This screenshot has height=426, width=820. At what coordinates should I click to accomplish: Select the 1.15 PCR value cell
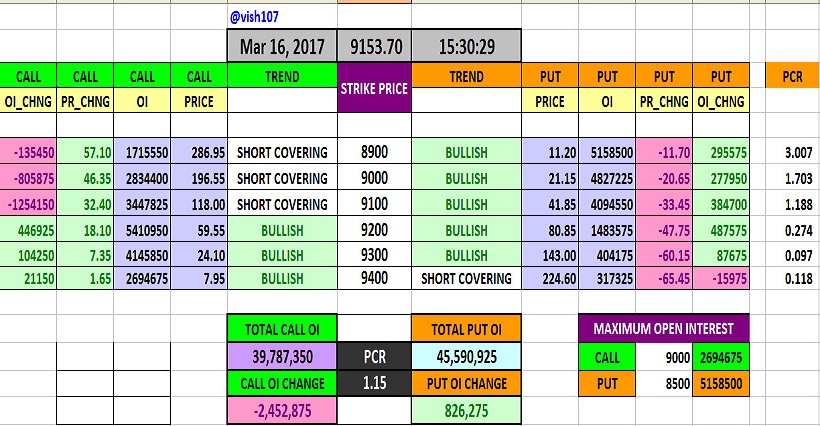(x=374, y=383)
